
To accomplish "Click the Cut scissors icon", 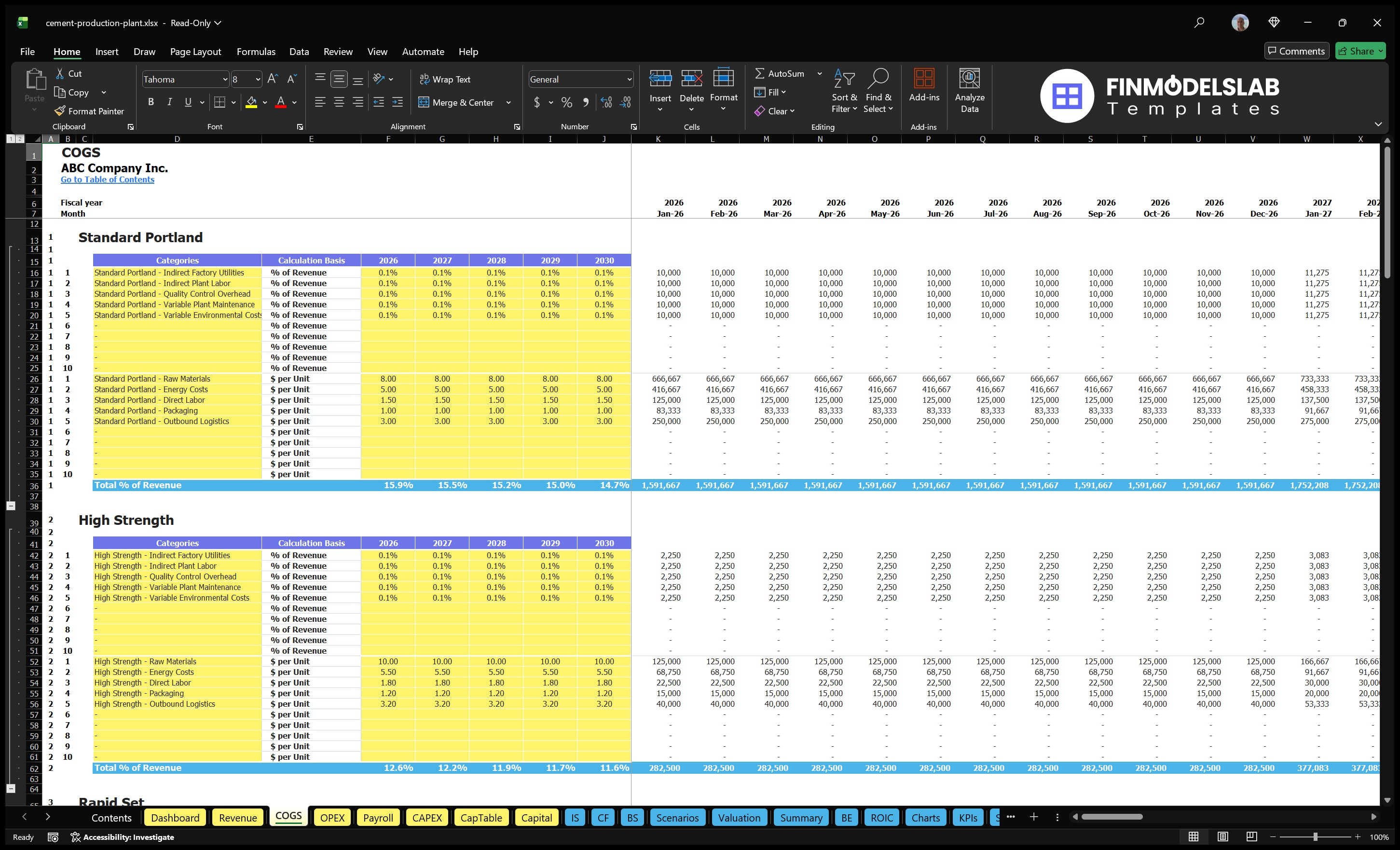I will tap(60, 74).
